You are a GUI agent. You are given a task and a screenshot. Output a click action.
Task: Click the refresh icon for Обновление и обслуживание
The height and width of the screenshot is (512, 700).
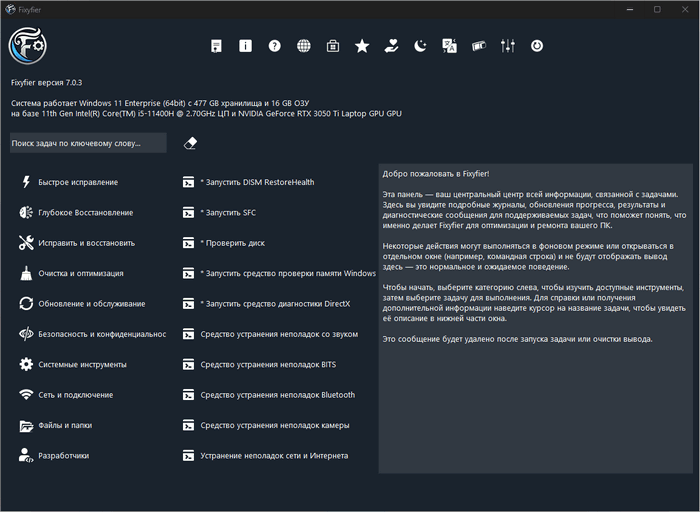pos(26,304)
